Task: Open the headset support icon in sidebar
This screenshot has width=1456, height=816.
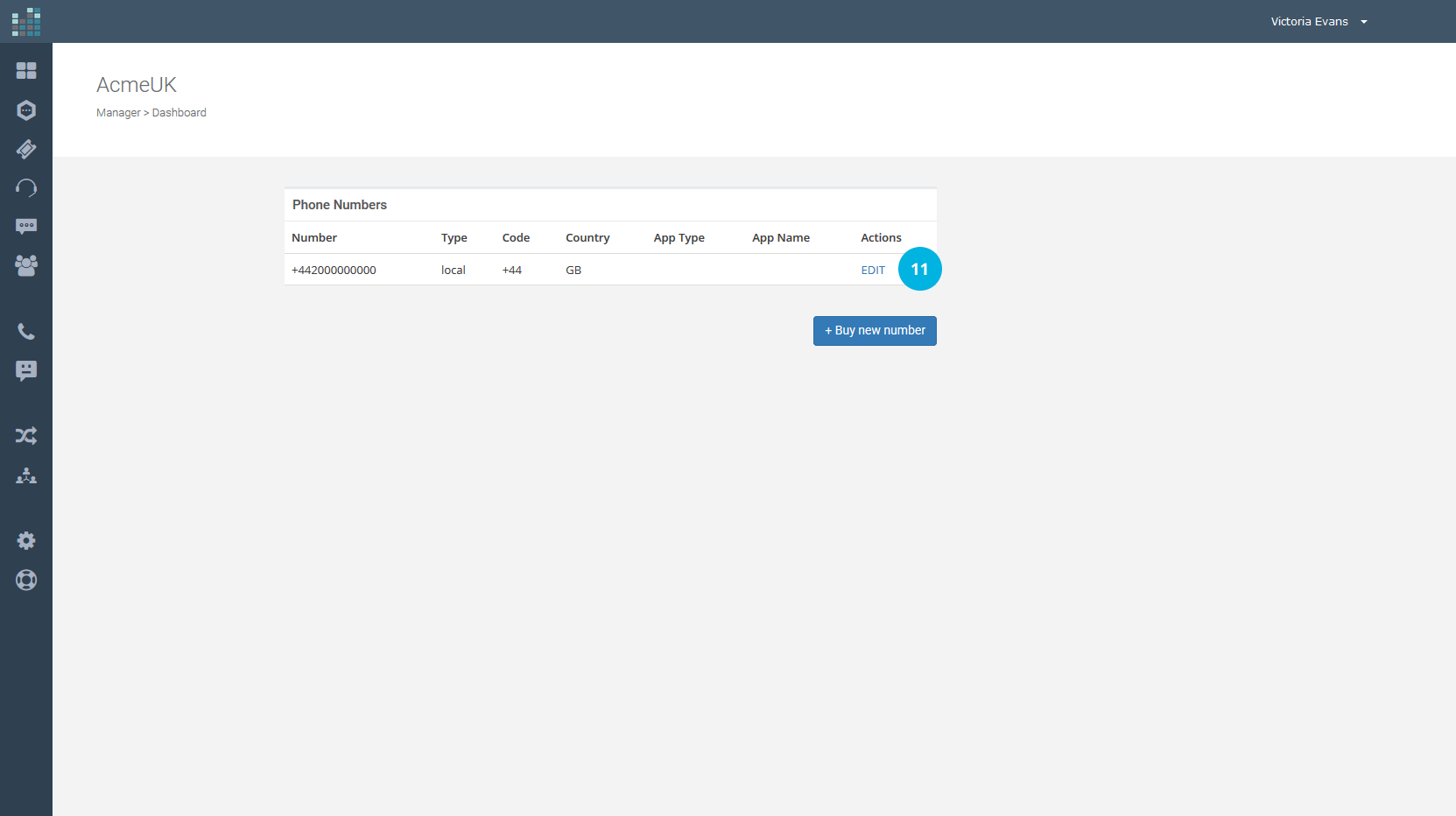Action: pyautogui.click(x=26, y=188)
